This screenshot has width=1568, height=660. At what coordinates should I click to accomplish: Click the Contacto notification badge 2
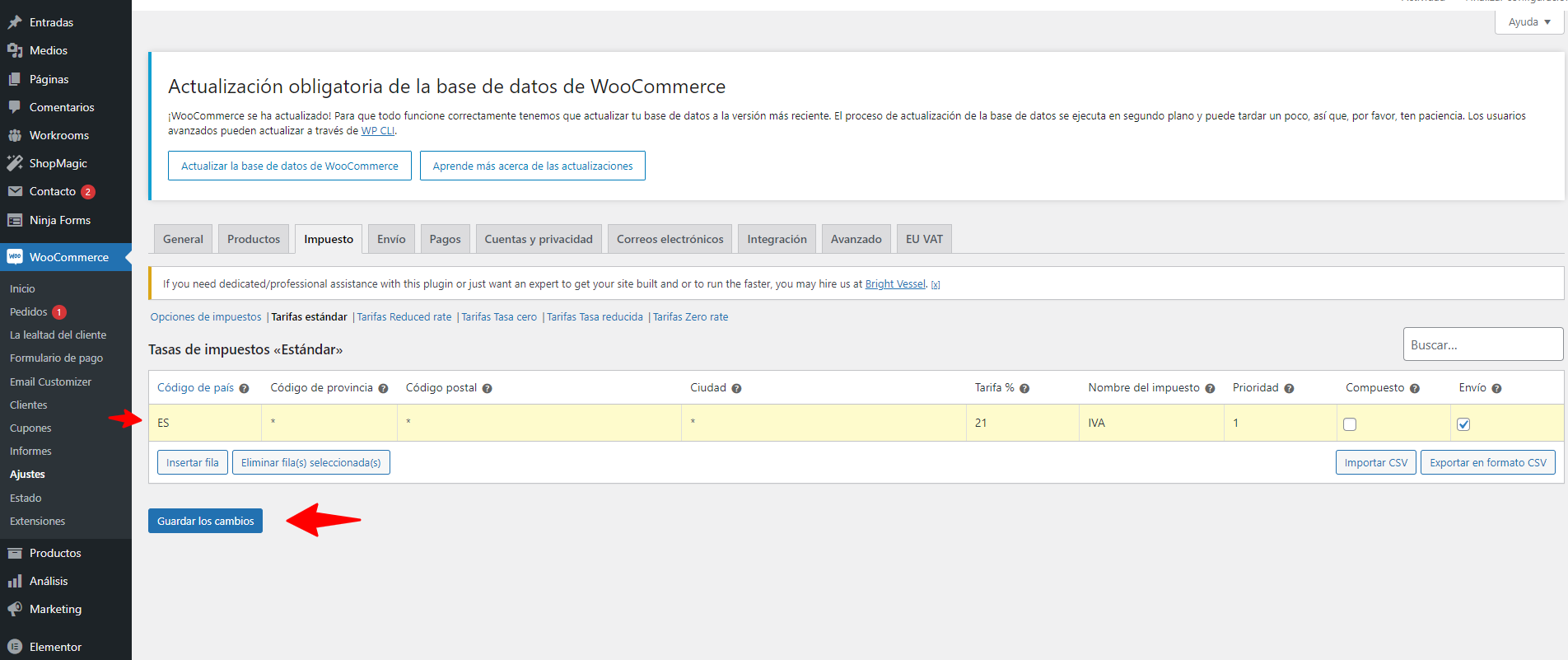[x=88, y=192]
